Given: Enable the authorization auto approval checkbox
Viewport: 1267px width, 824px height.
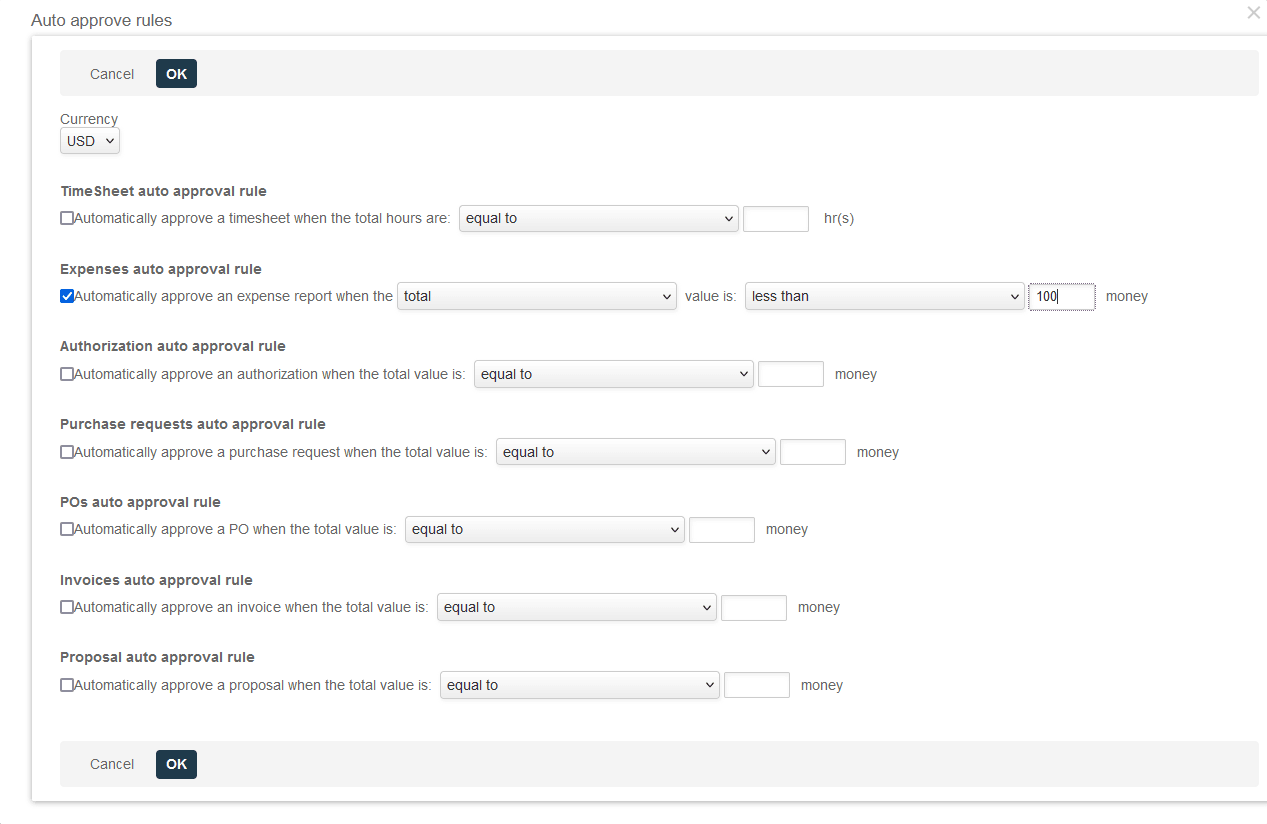Looking at the screenshot, I should [x=67, y=374].
